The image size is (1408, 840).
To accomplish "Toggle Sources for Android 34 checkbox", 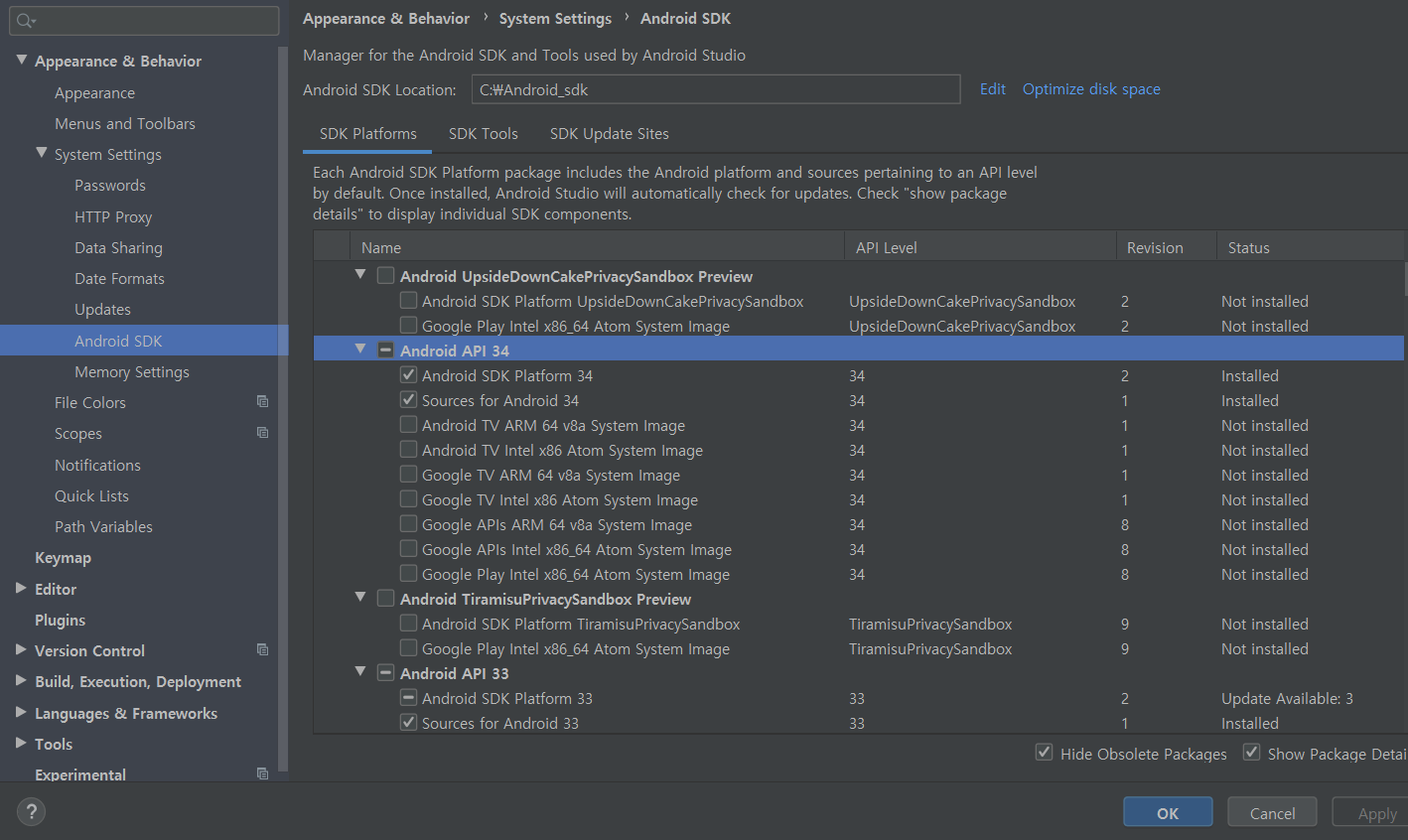I will point(408,399).
